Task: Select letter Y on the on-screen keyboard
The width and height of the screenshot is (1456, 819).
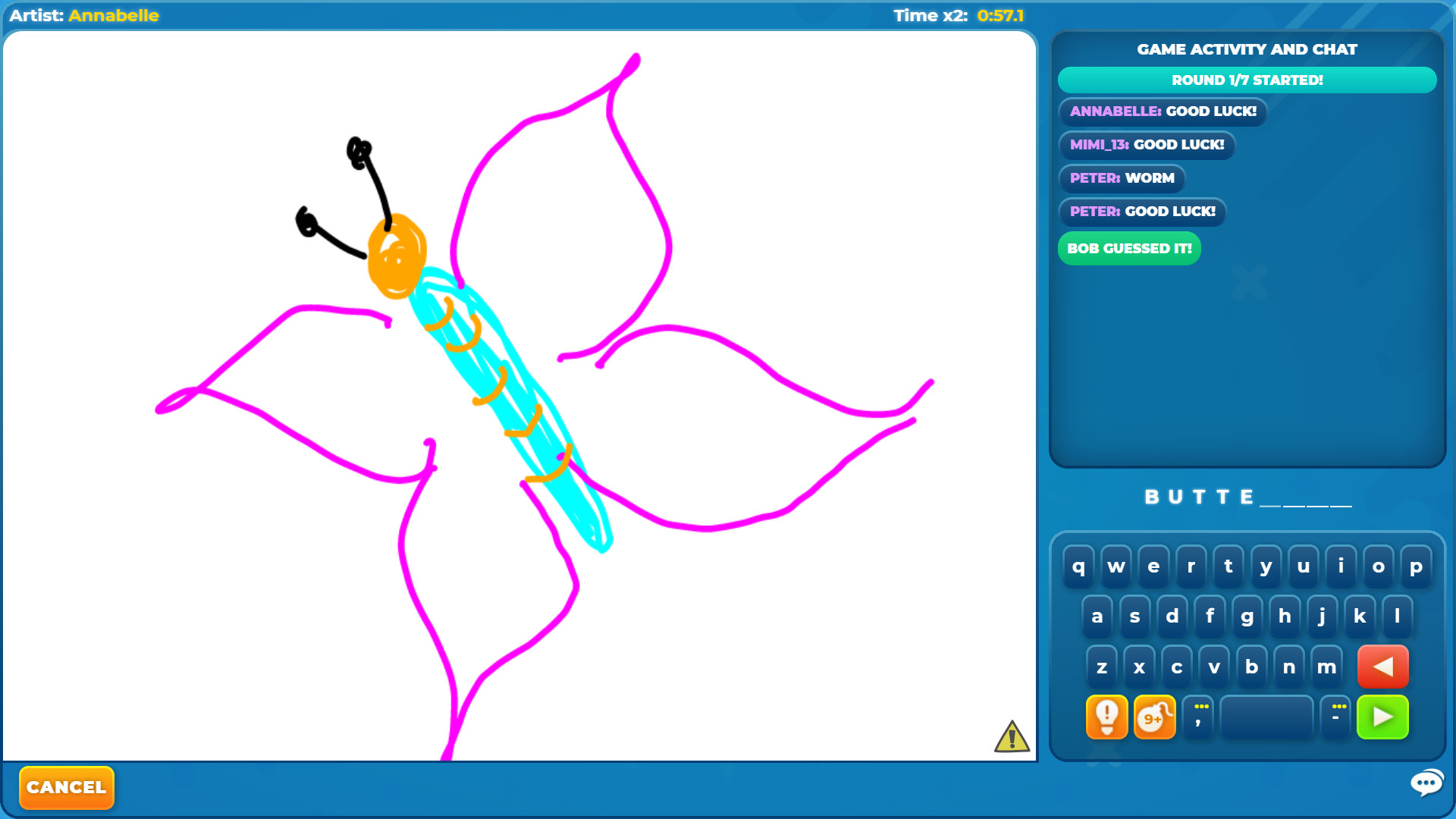Action: point(1265,566)
